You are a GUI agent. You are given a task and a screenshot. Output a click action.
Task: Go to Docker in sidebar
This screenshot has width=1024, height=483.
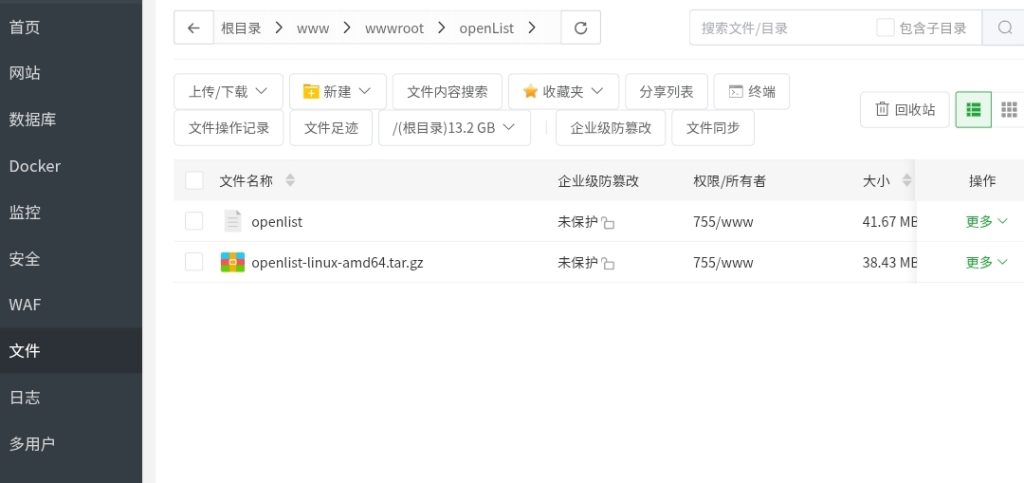click(35, 166)
